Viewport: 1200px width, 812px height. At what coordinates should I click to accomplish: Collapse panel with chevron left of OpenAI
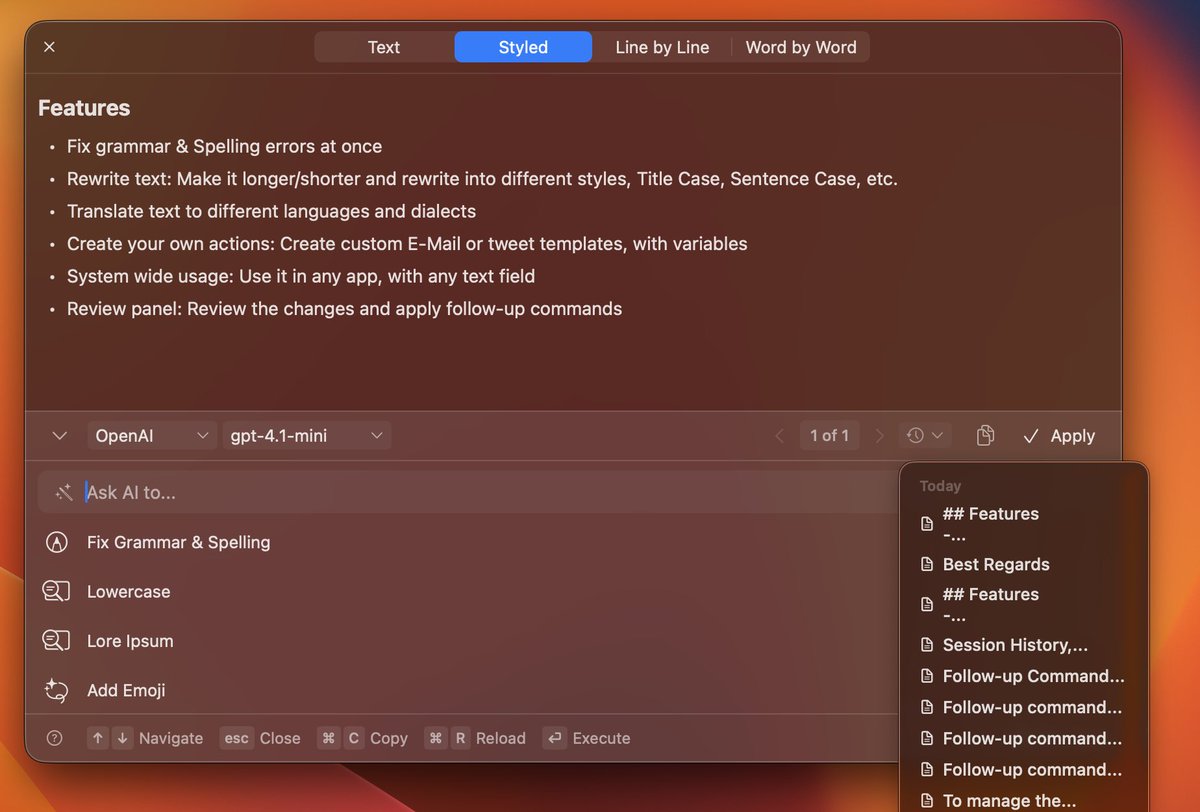tap(59, 436)
